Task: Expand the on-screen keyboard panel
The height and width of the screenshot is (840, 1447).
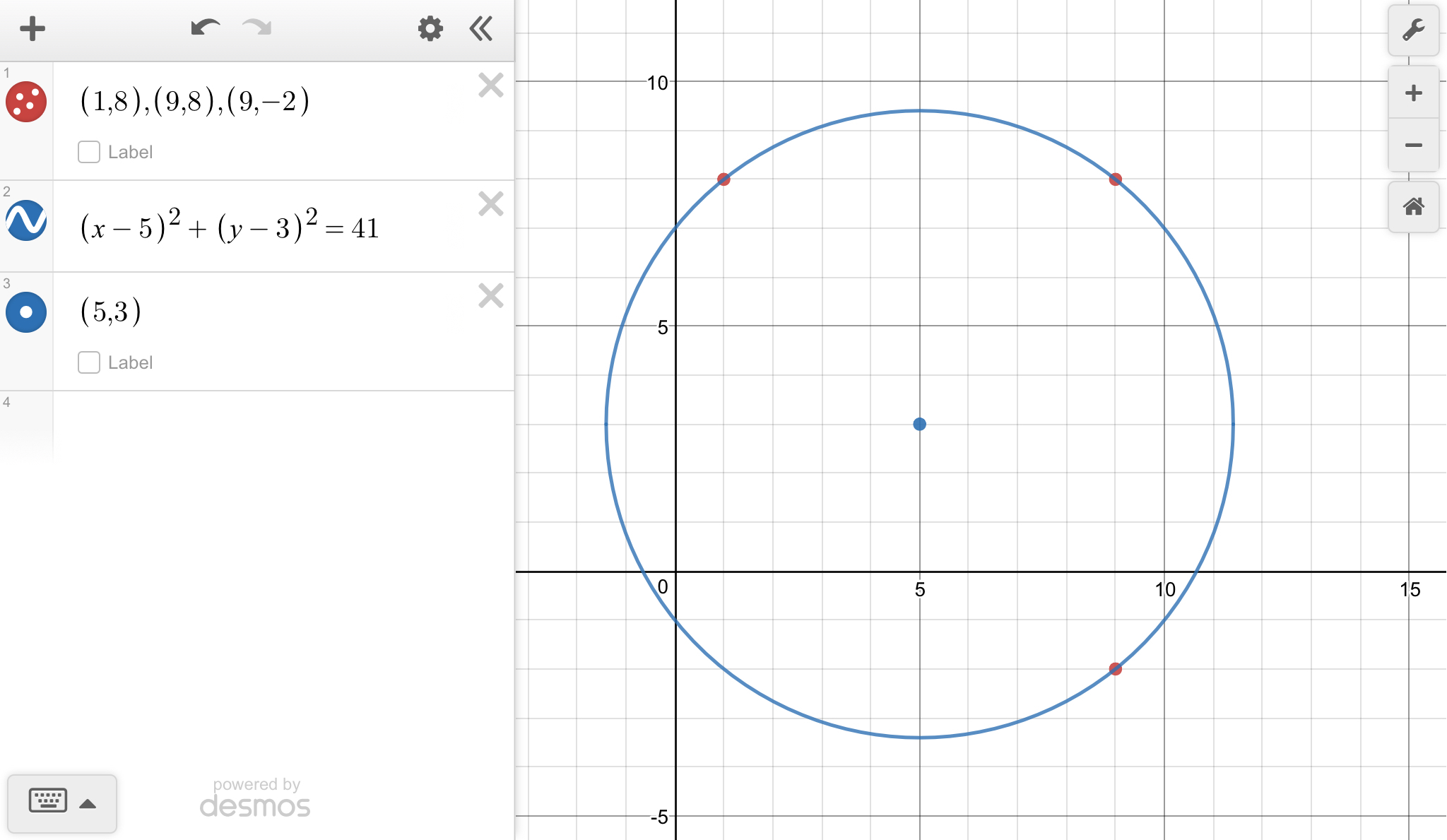Action: pos(62,803)
